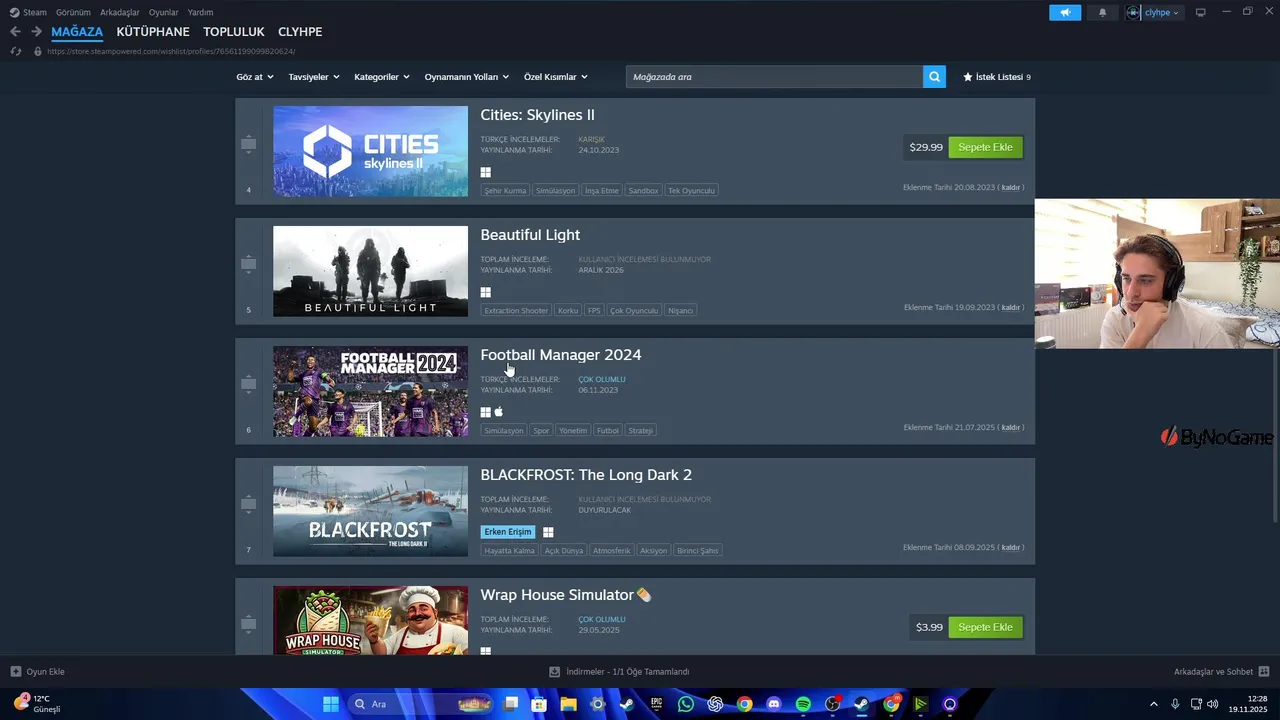
Task: Remove Cities: Skylines II via kaldır link
Action: tap(1011, 187)
